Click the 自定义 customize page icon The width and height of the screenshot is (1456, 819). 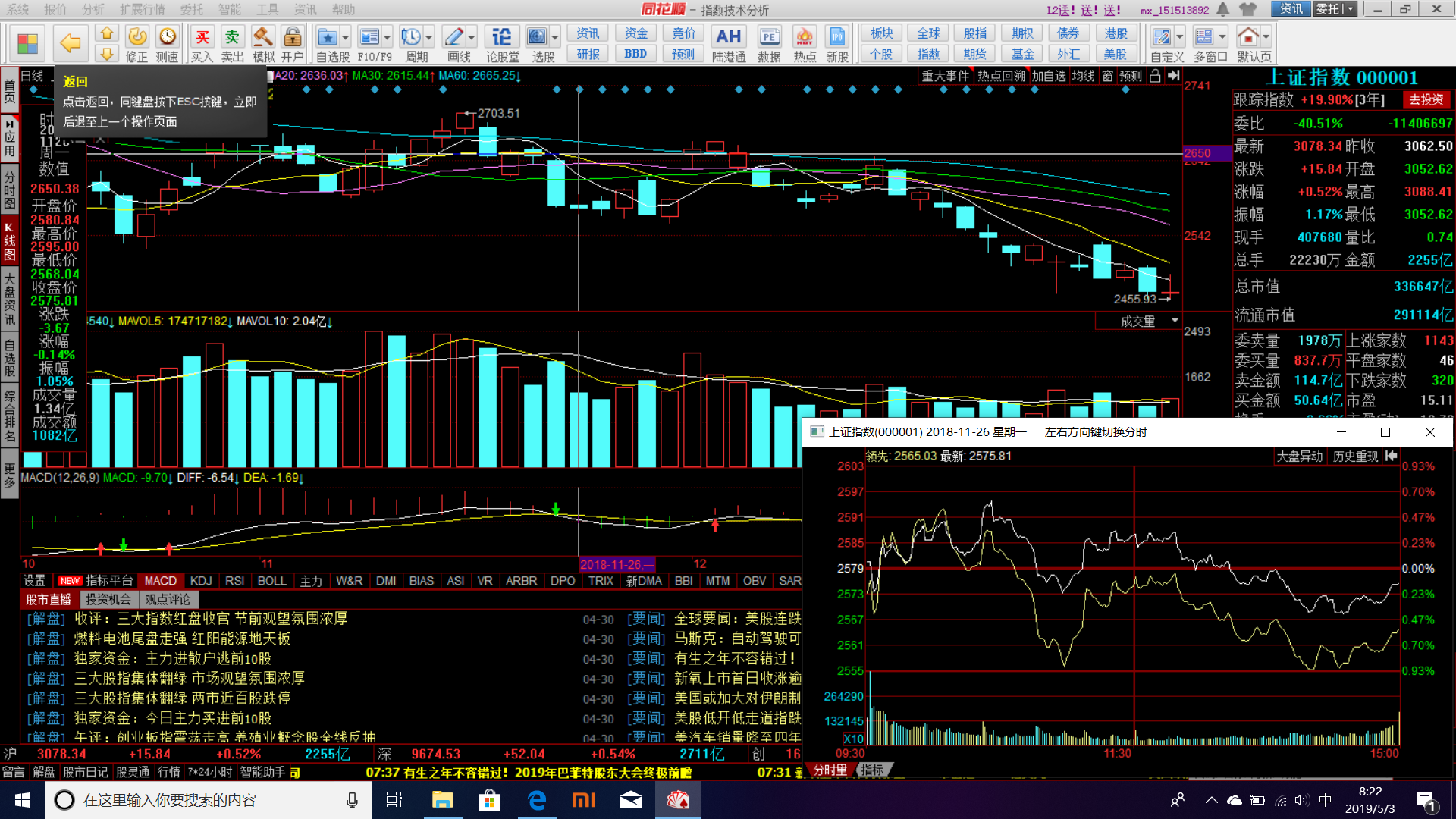pyautogui.click(x=1161, y=37)
